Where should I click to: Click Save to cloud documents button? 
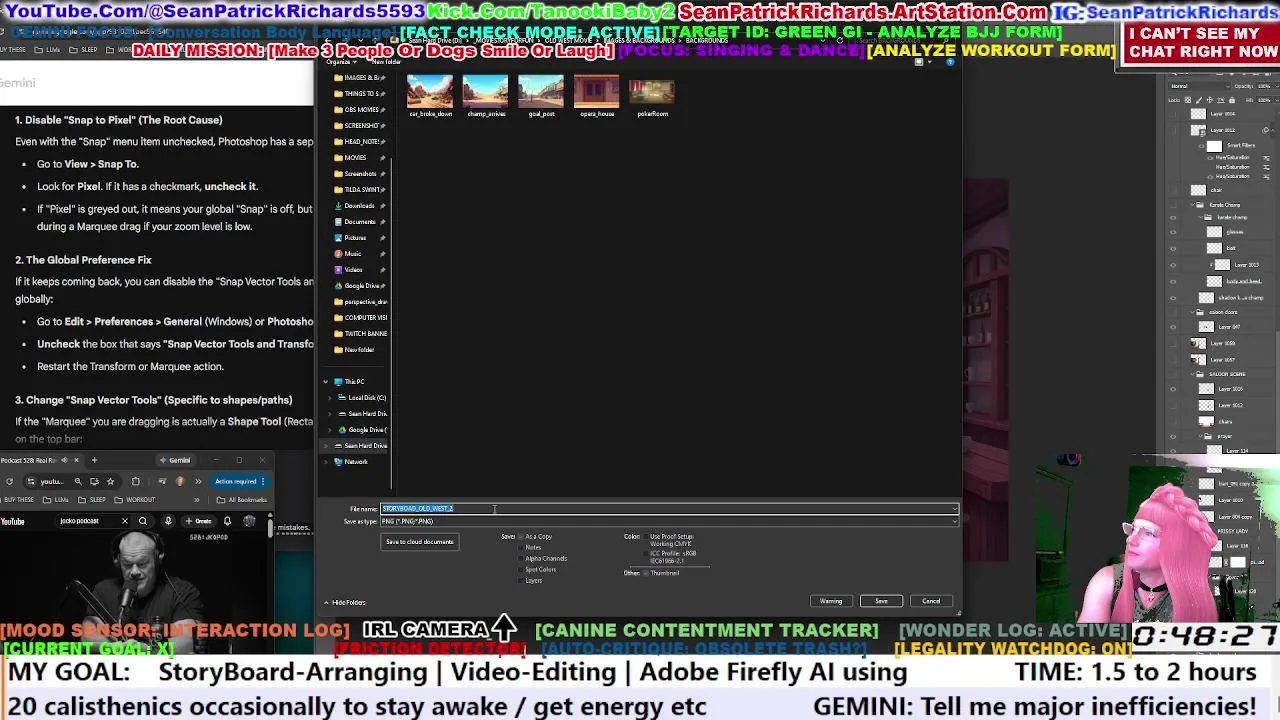420,542
